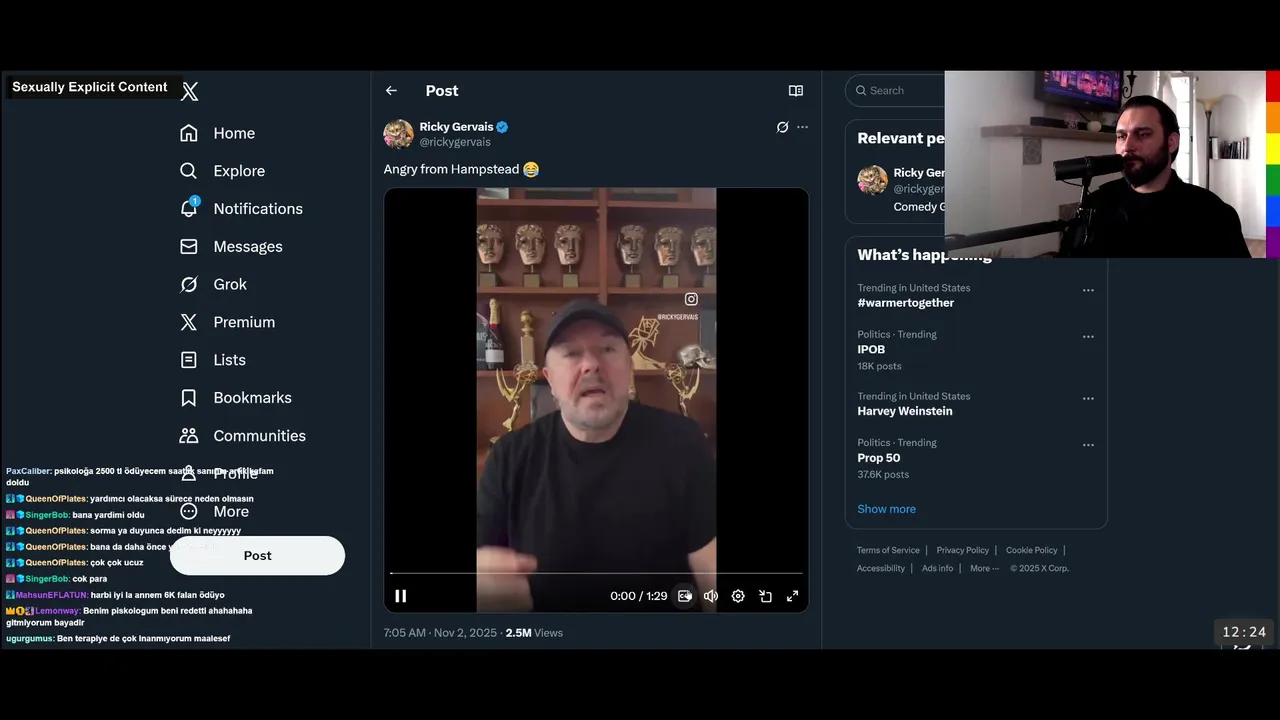Open video in picture-in-picture mode
This screenshot has height=720, width=1280.
pos(765,596)
